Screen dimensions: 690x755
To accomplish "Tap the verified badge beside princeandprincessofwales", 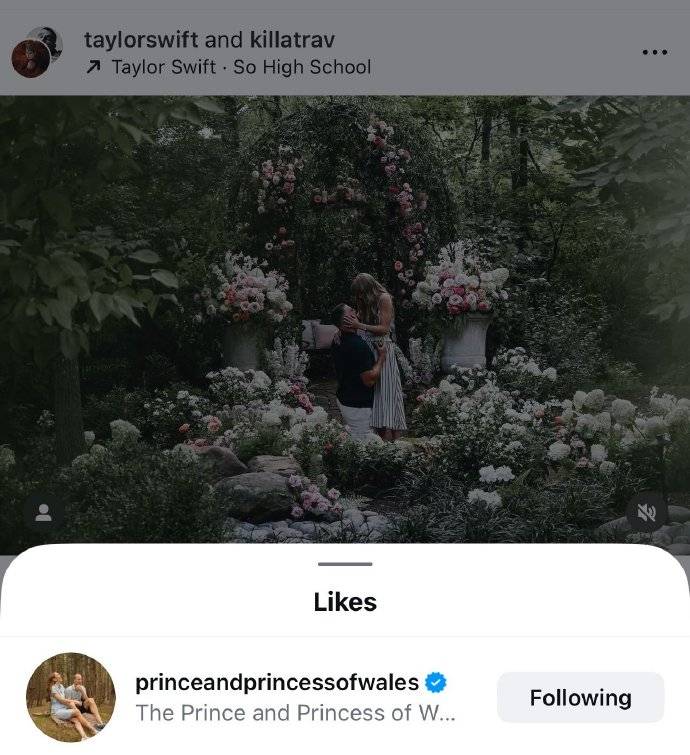I will (435, 682).
